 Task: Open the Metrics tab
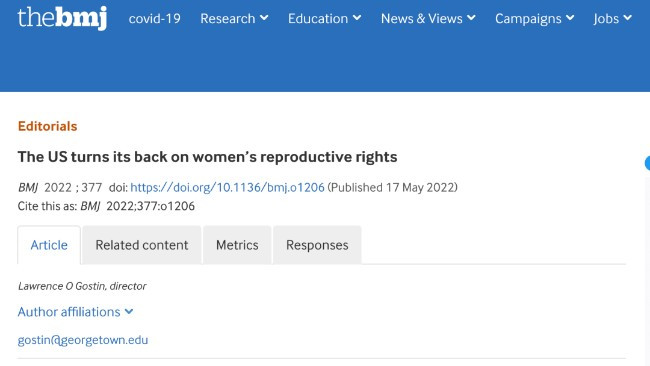click(237, 245)
